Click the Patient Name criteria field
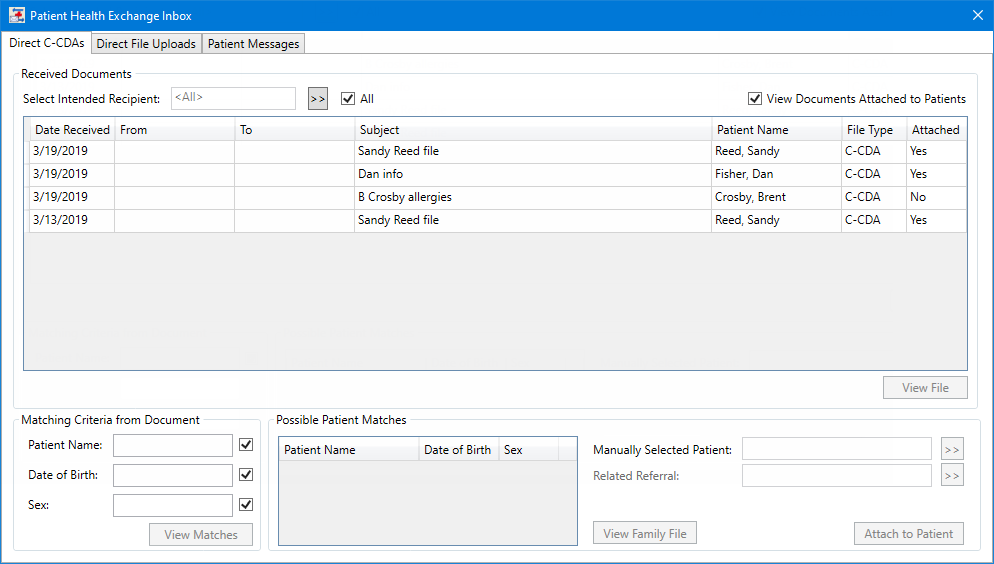 (172, 445)
